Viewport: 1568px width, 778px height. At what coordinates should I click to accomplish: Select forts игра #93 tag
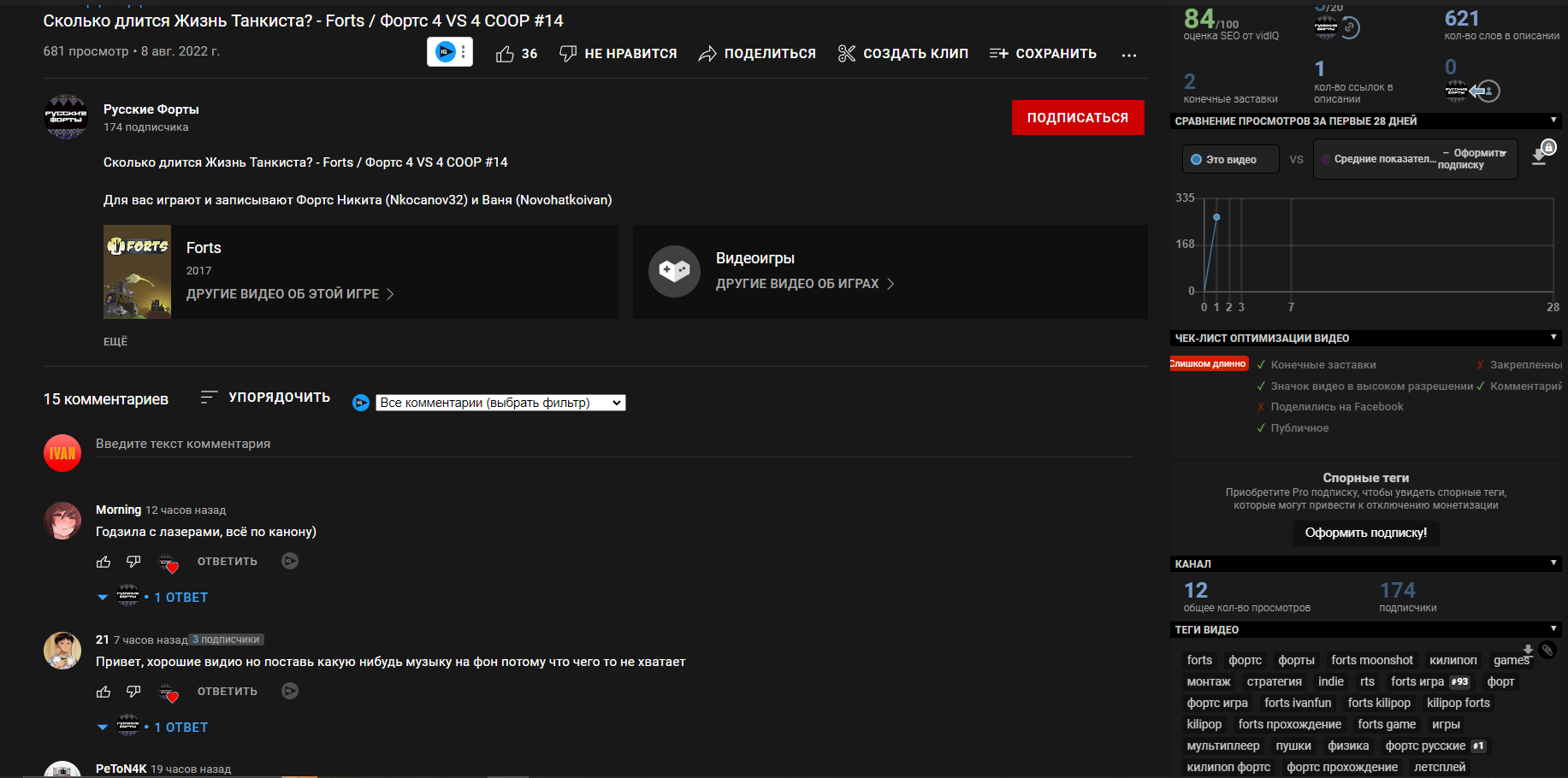[1429, 681]
